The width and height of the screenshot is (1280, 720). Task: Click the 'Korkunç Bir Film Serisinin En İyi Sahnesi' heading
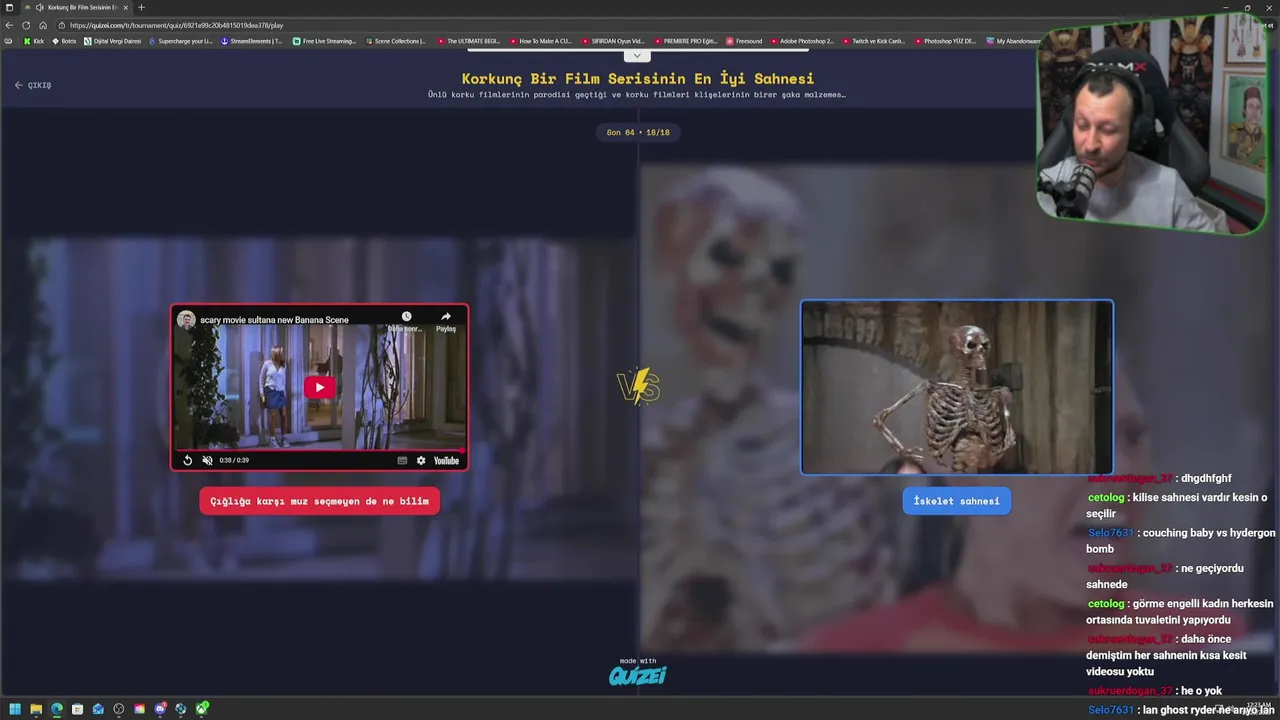point(638,78)
